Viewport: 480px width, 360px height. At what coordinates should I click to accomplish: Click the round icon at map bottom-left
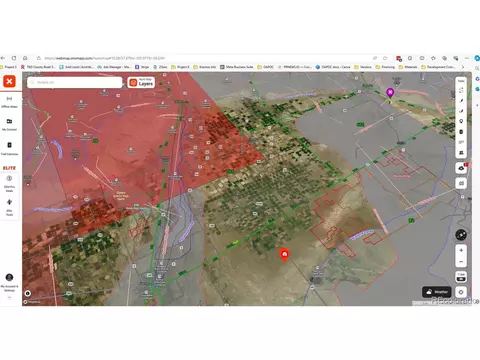click(x=28, y=293)
